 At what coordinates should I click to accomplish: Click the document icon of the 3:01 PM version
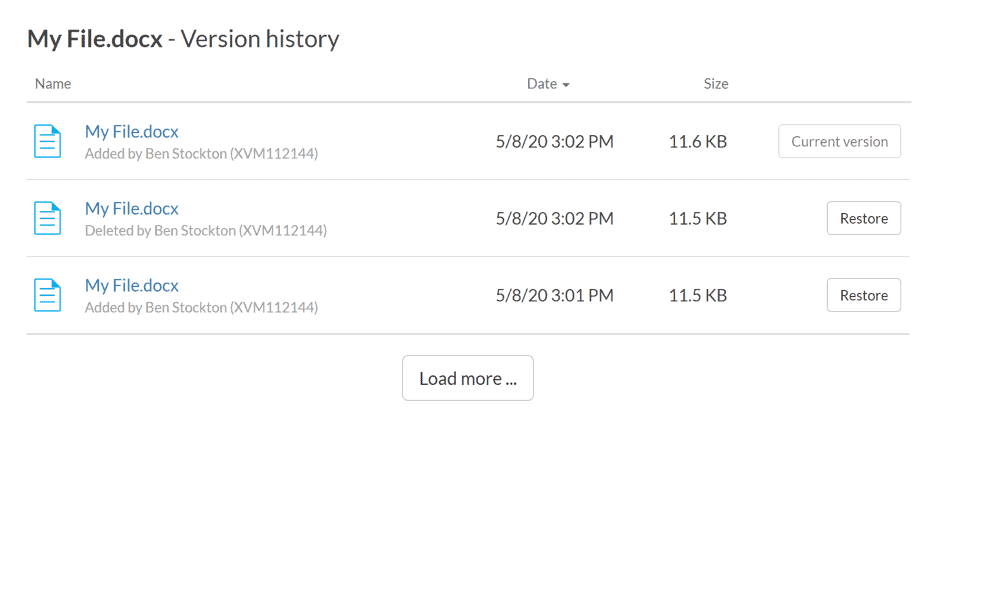pyautogui.click(x=47, y=295)
